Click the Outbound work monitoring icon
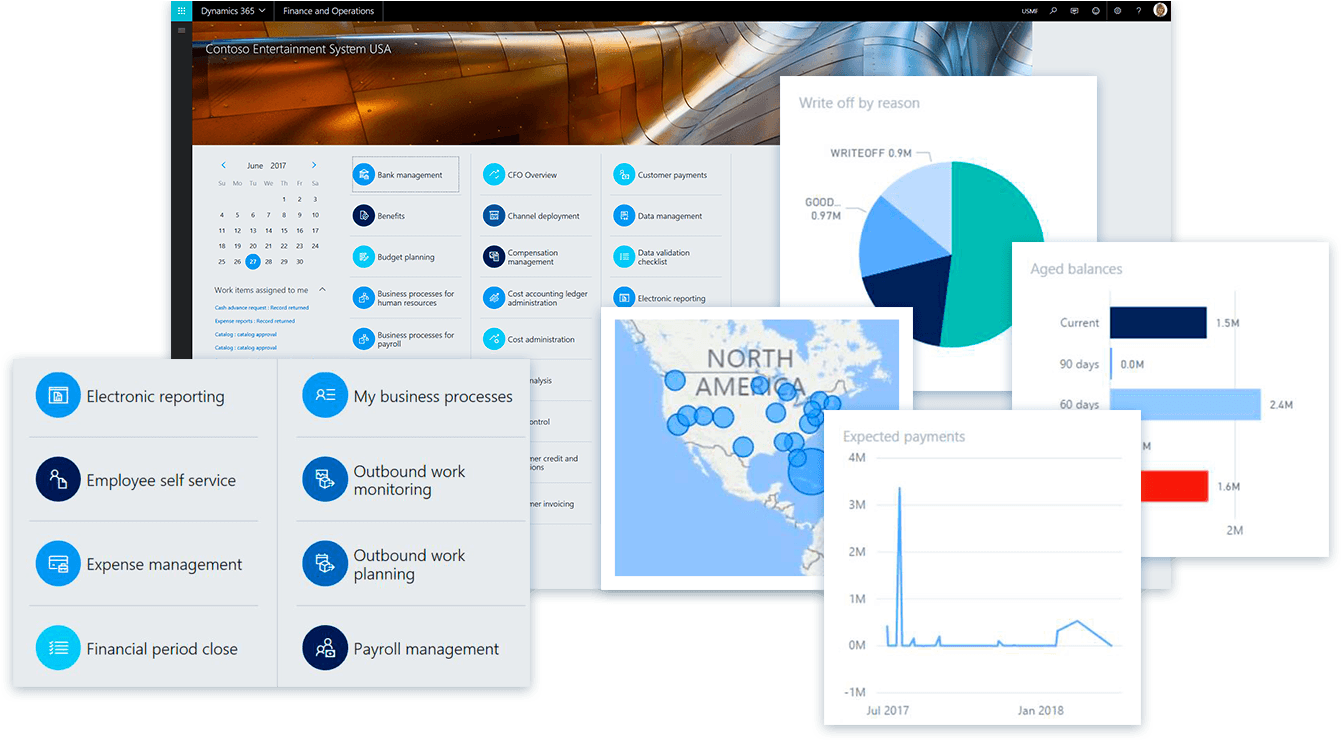This screenshot has height=740, width=1341. pos(325,480)
